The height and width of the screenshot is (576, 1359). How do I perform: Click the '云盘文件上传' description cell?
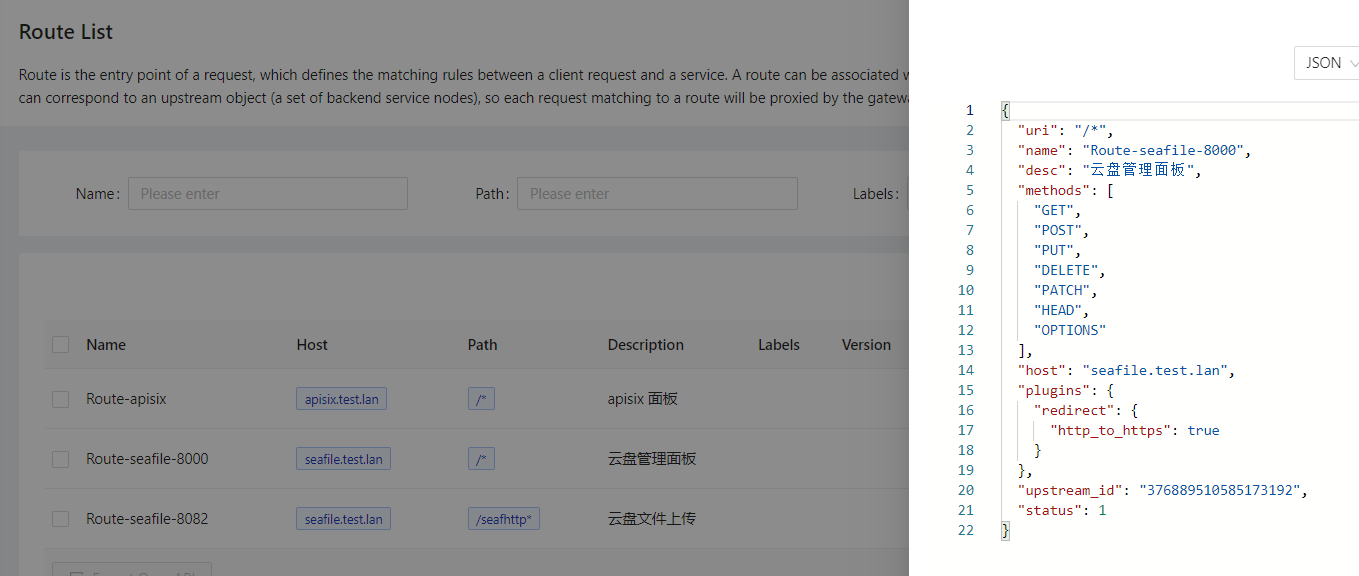[652, 519]
